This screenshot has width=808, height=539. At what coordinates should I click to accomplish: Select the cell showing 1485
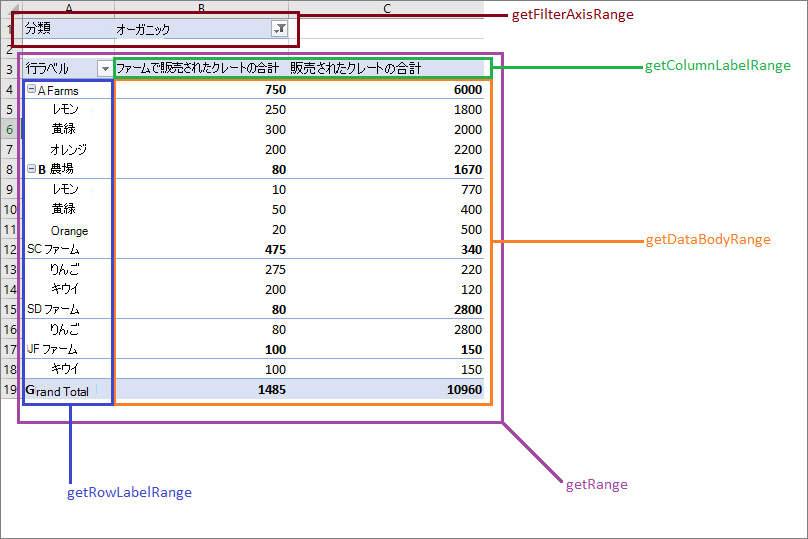click(268, 389)
